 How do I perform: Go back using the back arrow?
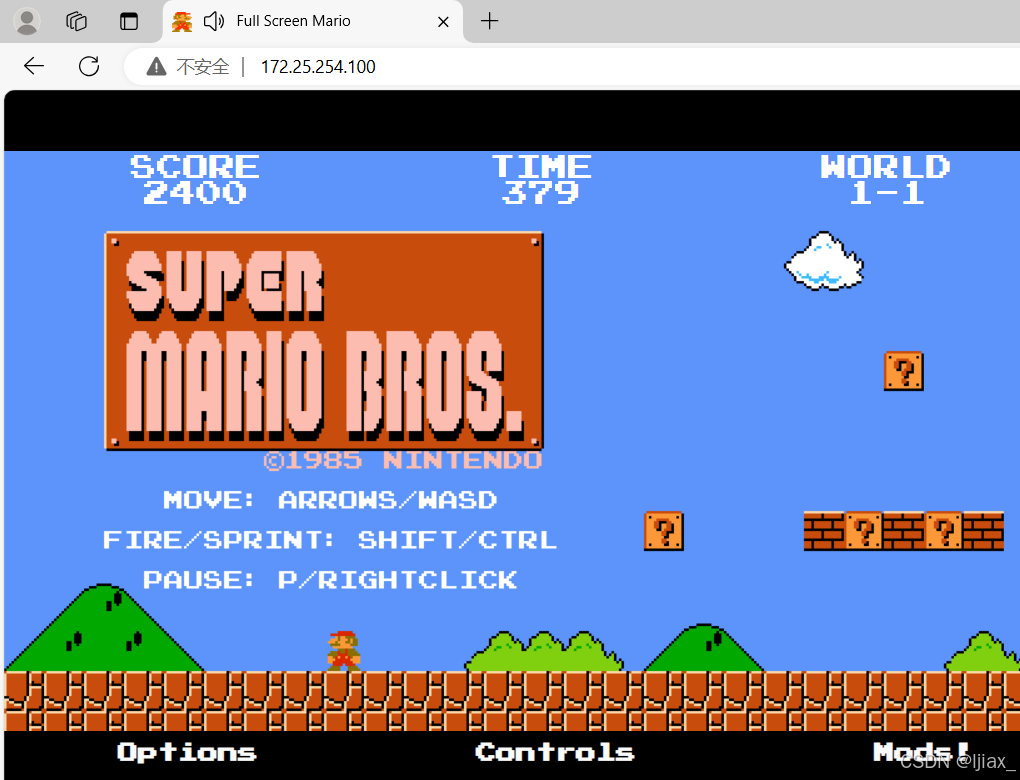click(x=34, y=66)
